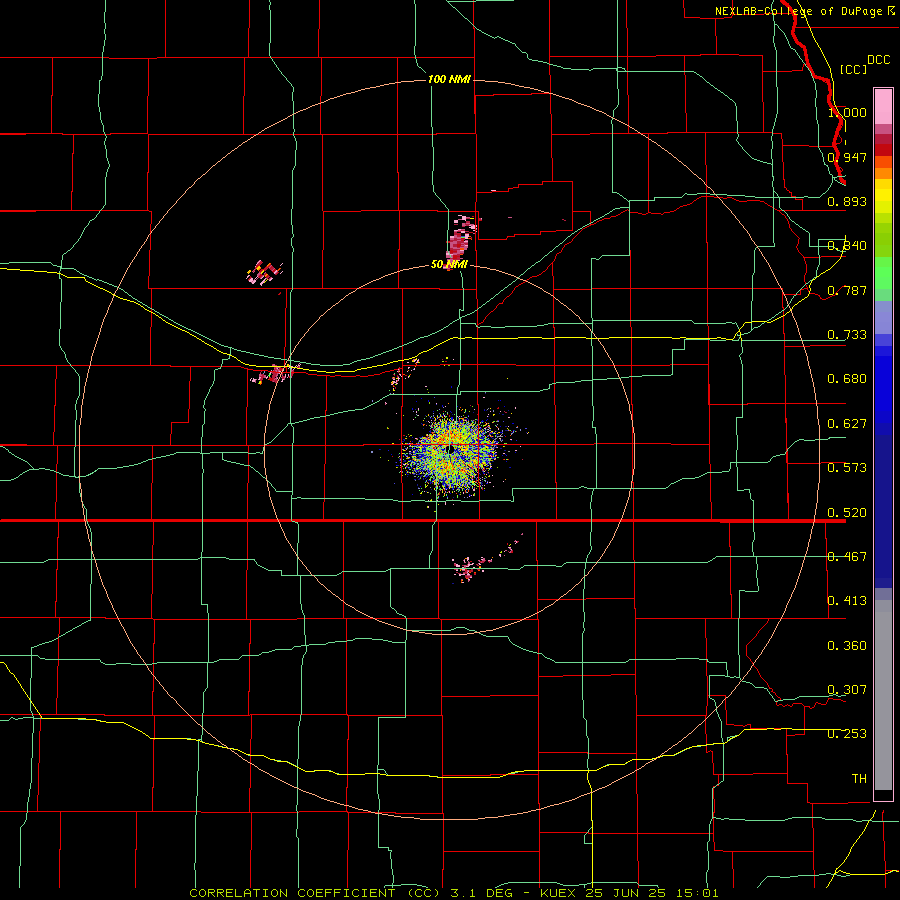The height and width of the screenshot is (900, 900).
Task: Select the 0.307 scale value
Action: tap(847, 690)
